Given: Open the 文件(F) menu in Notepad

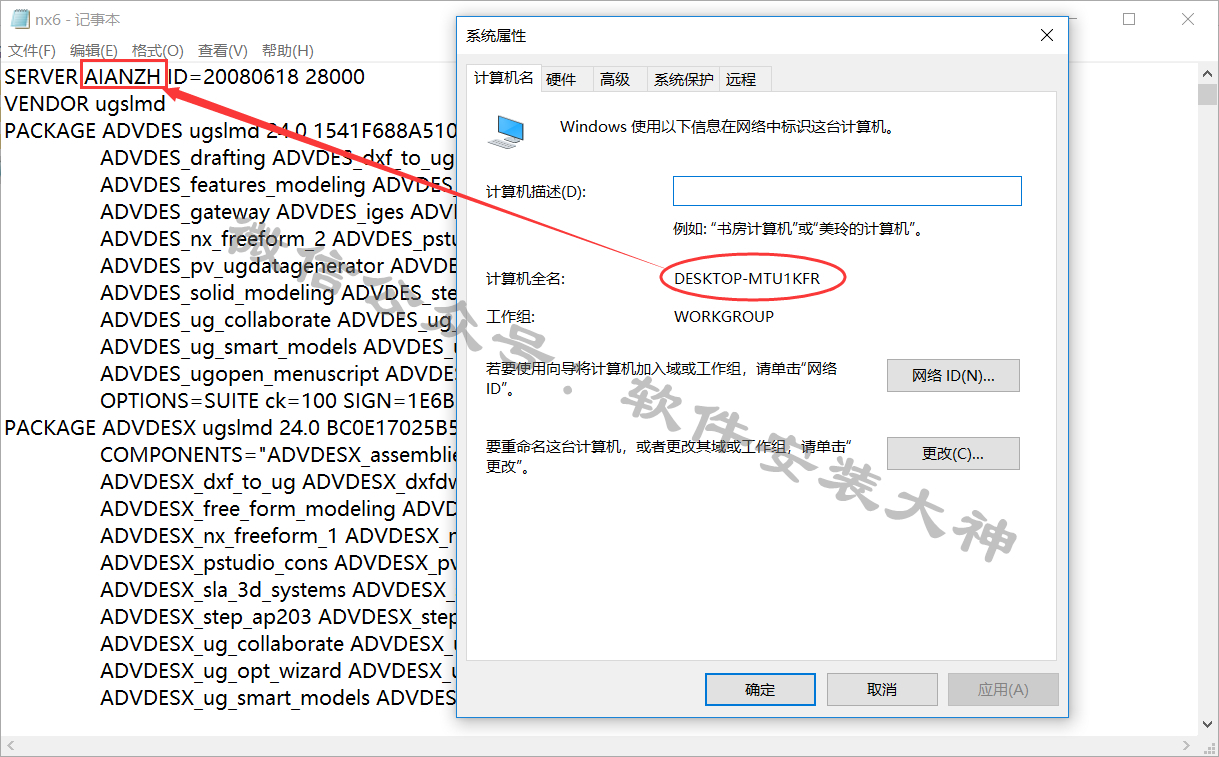Looking at the screenshot, I should pos(32,50).
